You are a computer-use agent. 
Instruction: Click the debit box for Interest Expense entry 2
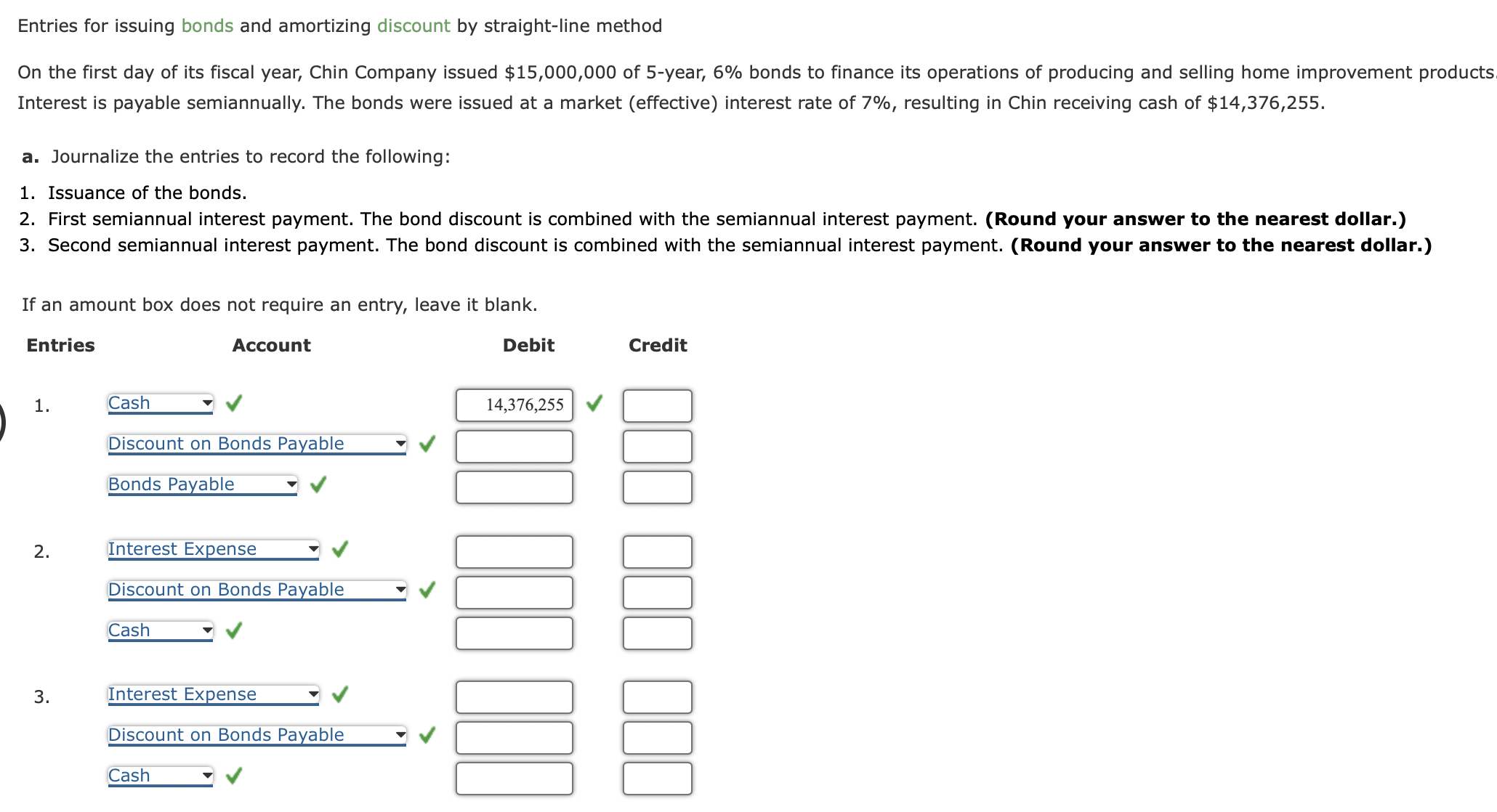pos(514,551)
